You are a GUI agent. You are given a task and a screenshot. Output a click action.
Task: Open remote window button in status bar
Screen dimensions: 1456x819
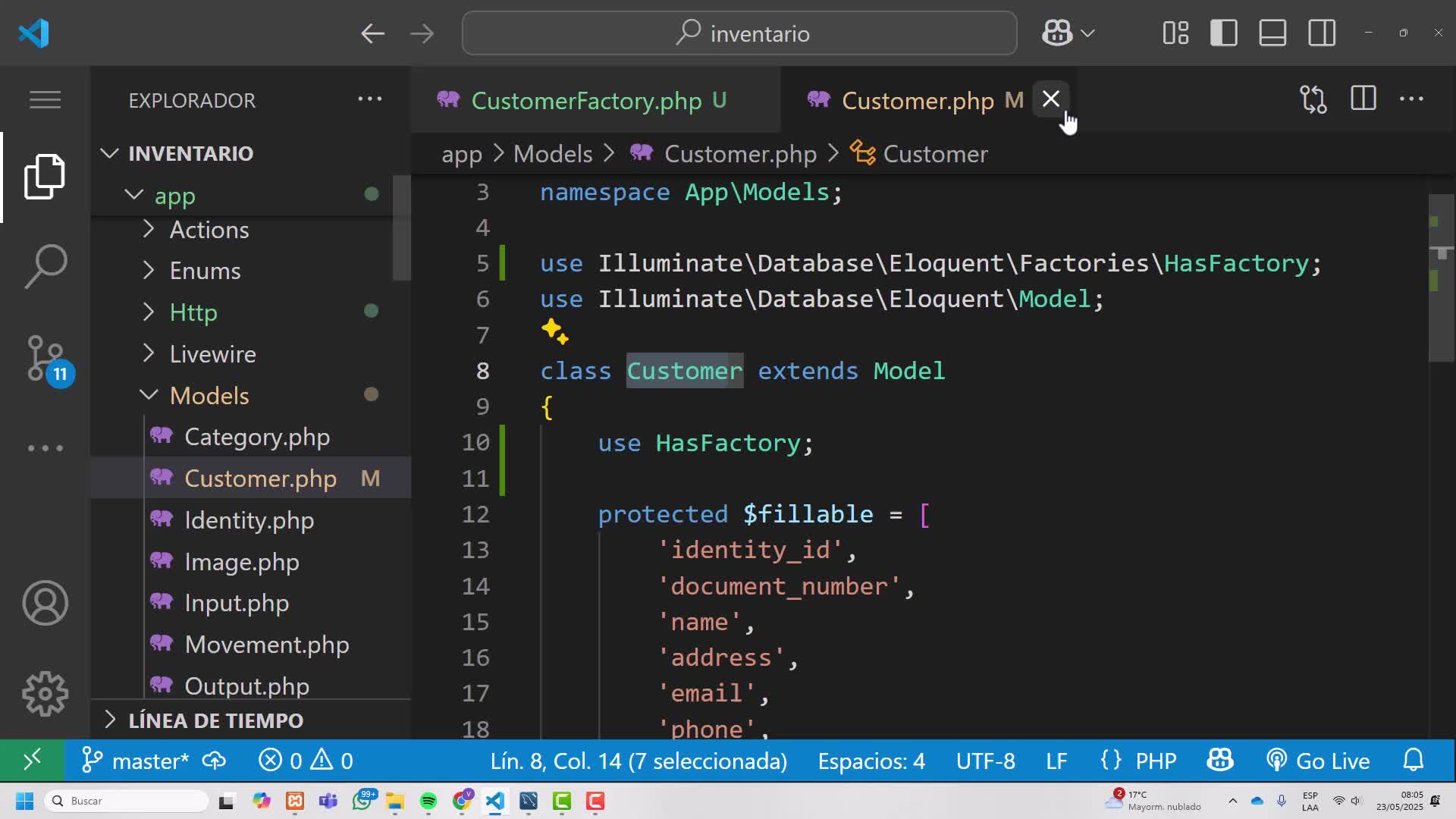[x=32, y=761]
